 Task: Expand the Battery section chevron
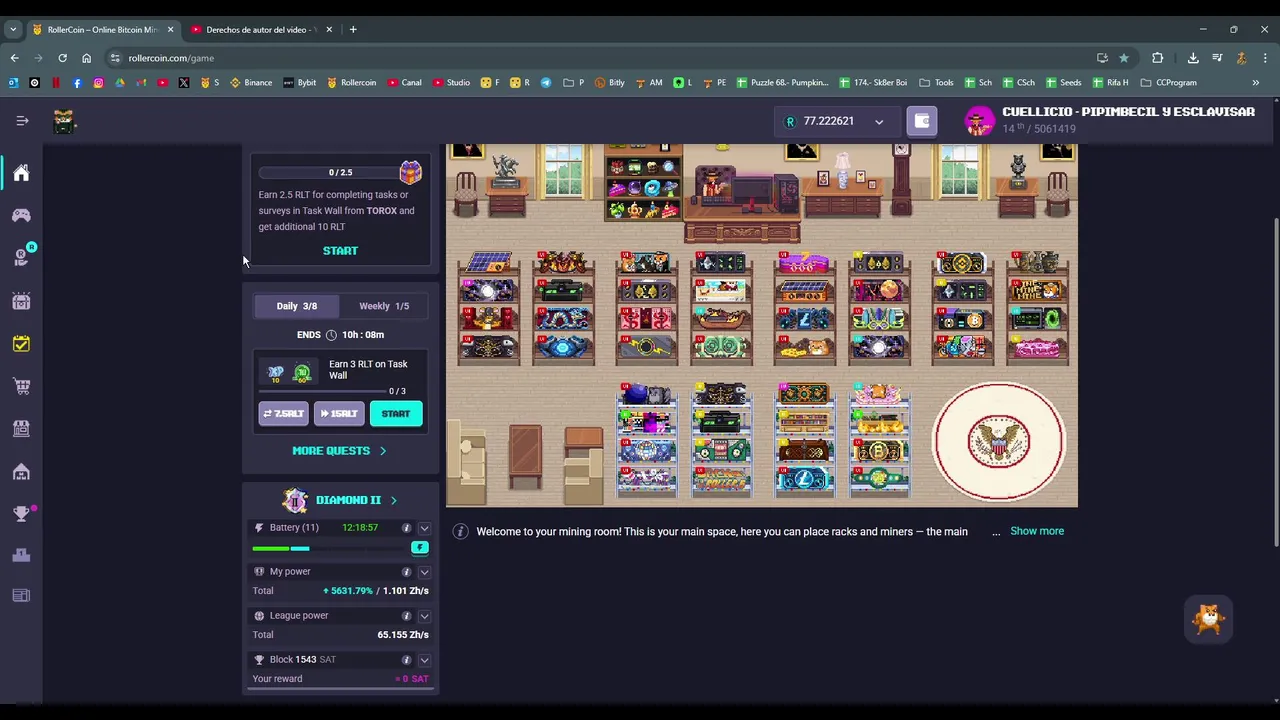(424, 528)
